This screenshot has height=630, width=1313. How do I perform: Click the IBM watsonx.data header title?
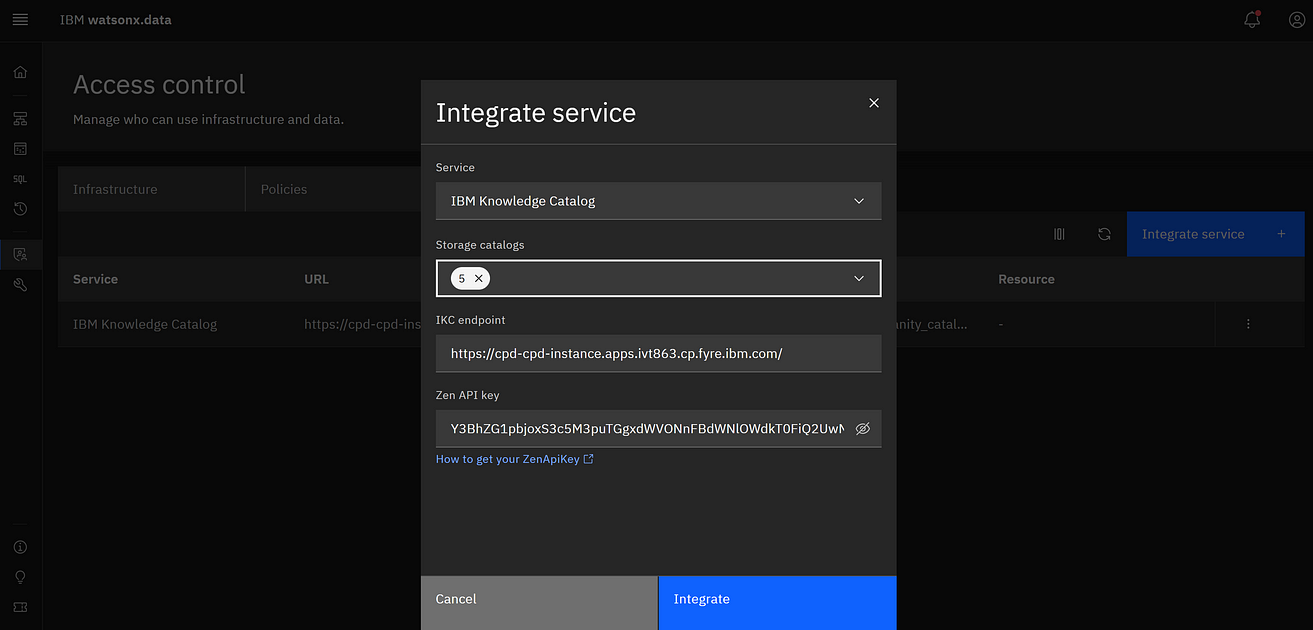coord(116,20)
